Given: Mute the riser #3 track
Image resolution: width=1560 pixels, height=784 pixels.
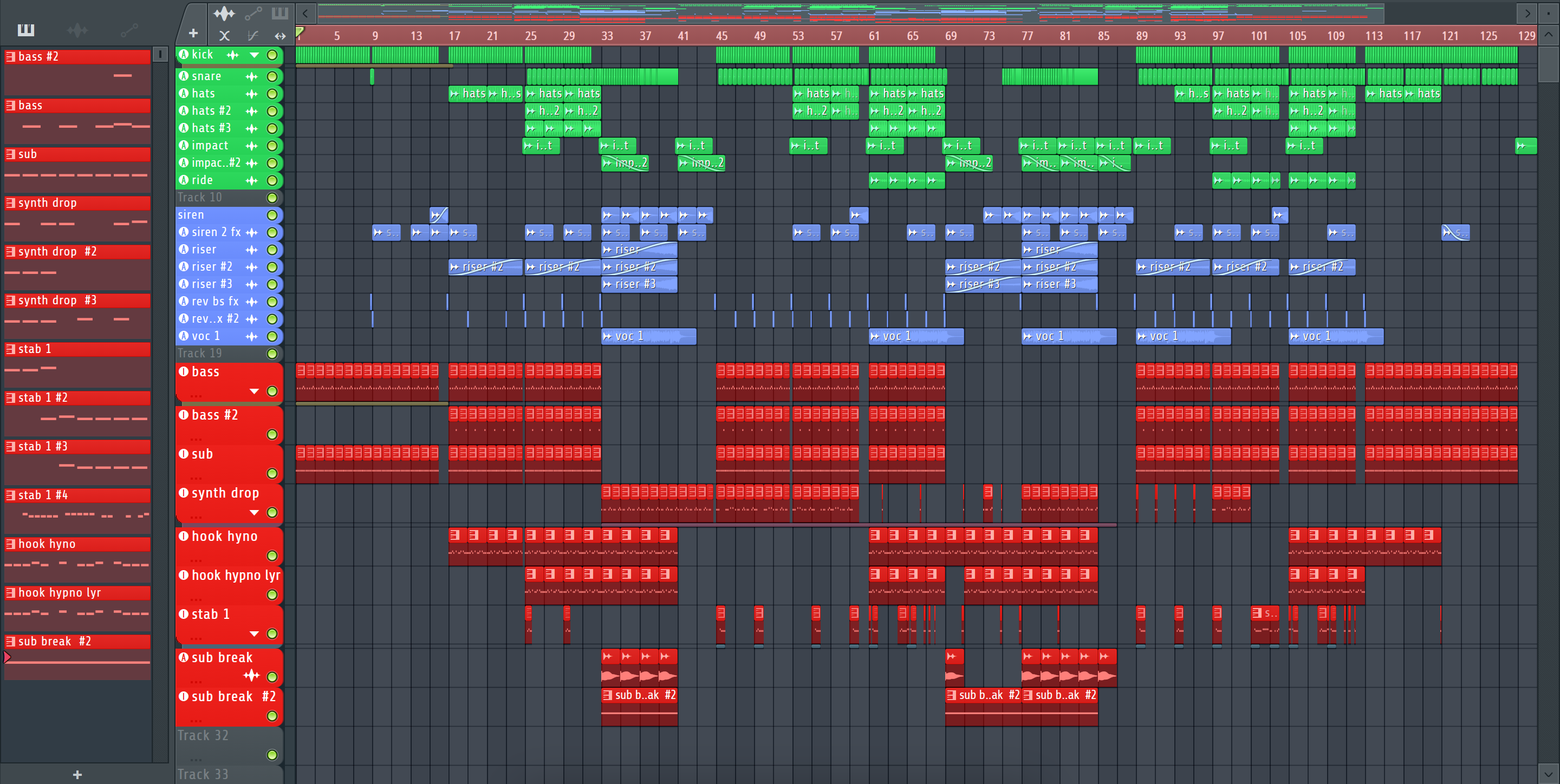Looking at the screenshot, I should tap(272, 285).
